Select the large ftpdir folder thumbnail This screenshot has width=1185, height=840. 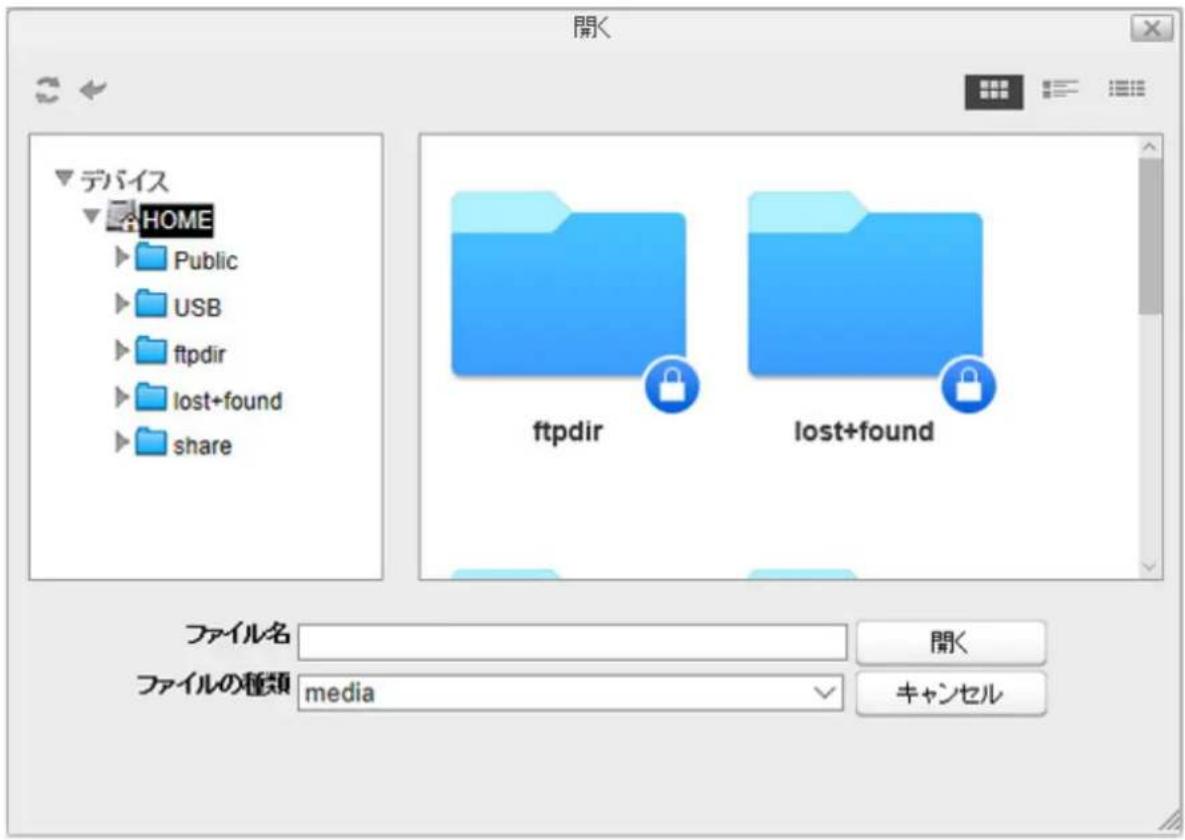point(568,284)
